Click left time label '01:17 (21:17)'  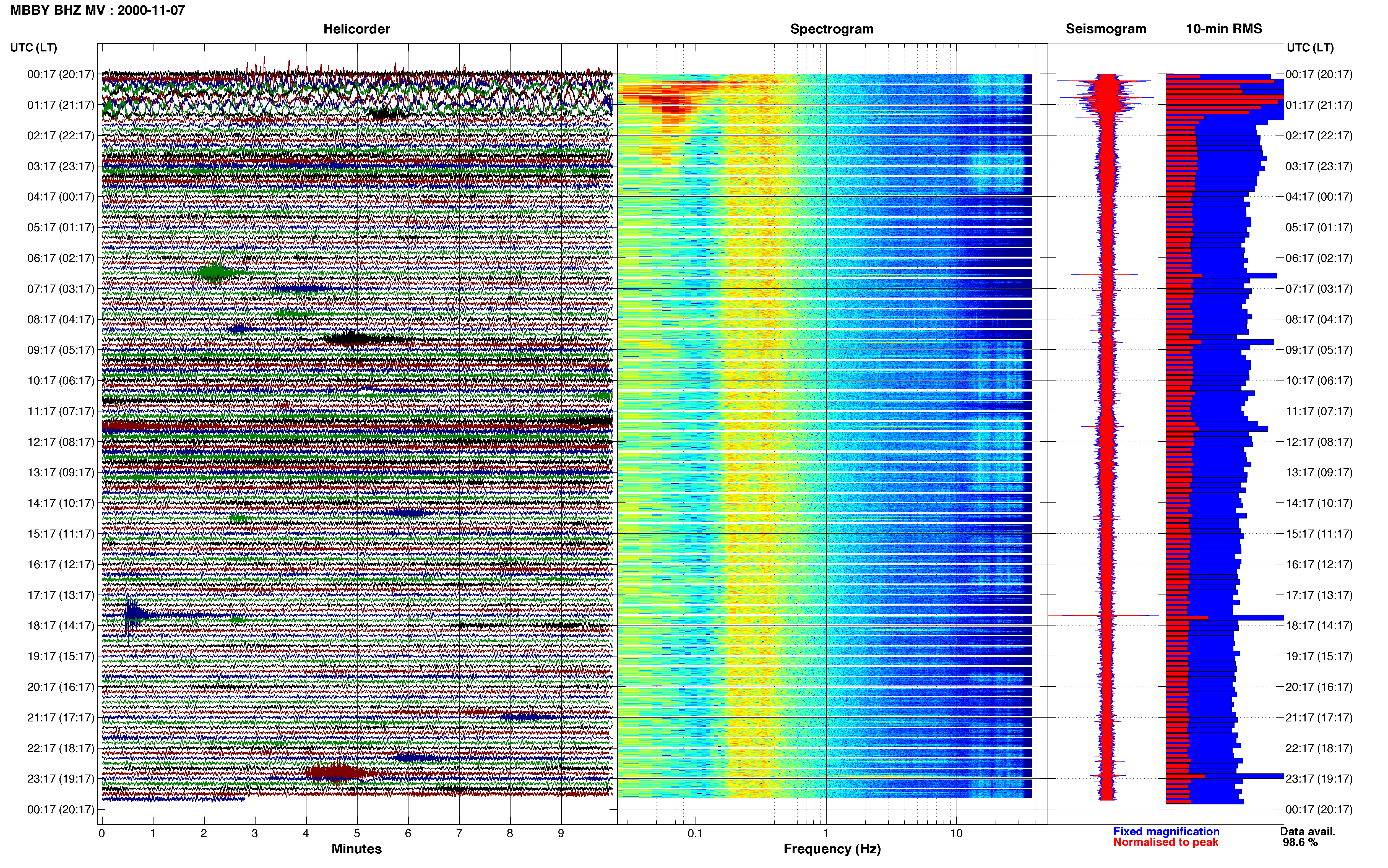coord(60,105)
